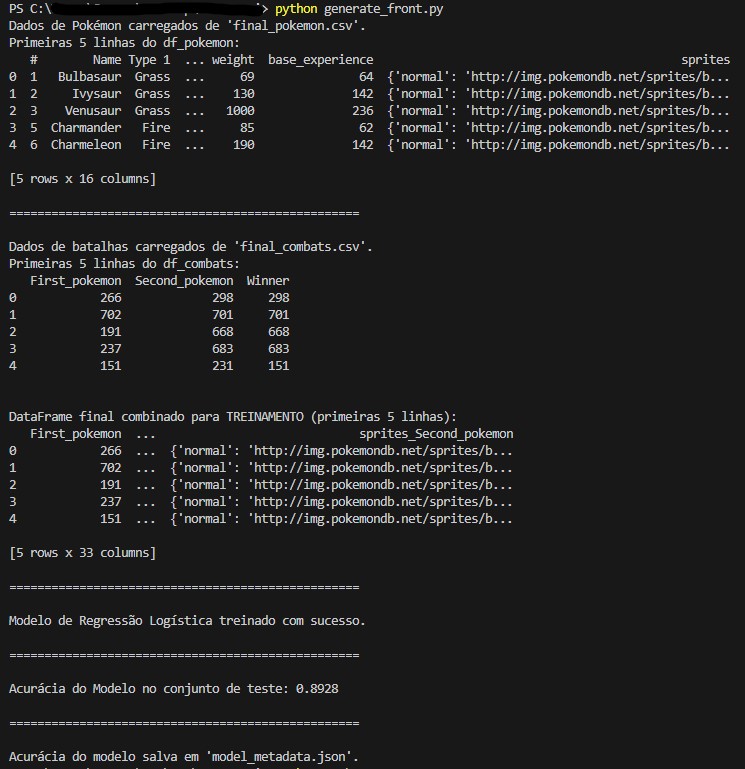Click the '[5 rows x 33 columns]' summary text

pos(82,552)
